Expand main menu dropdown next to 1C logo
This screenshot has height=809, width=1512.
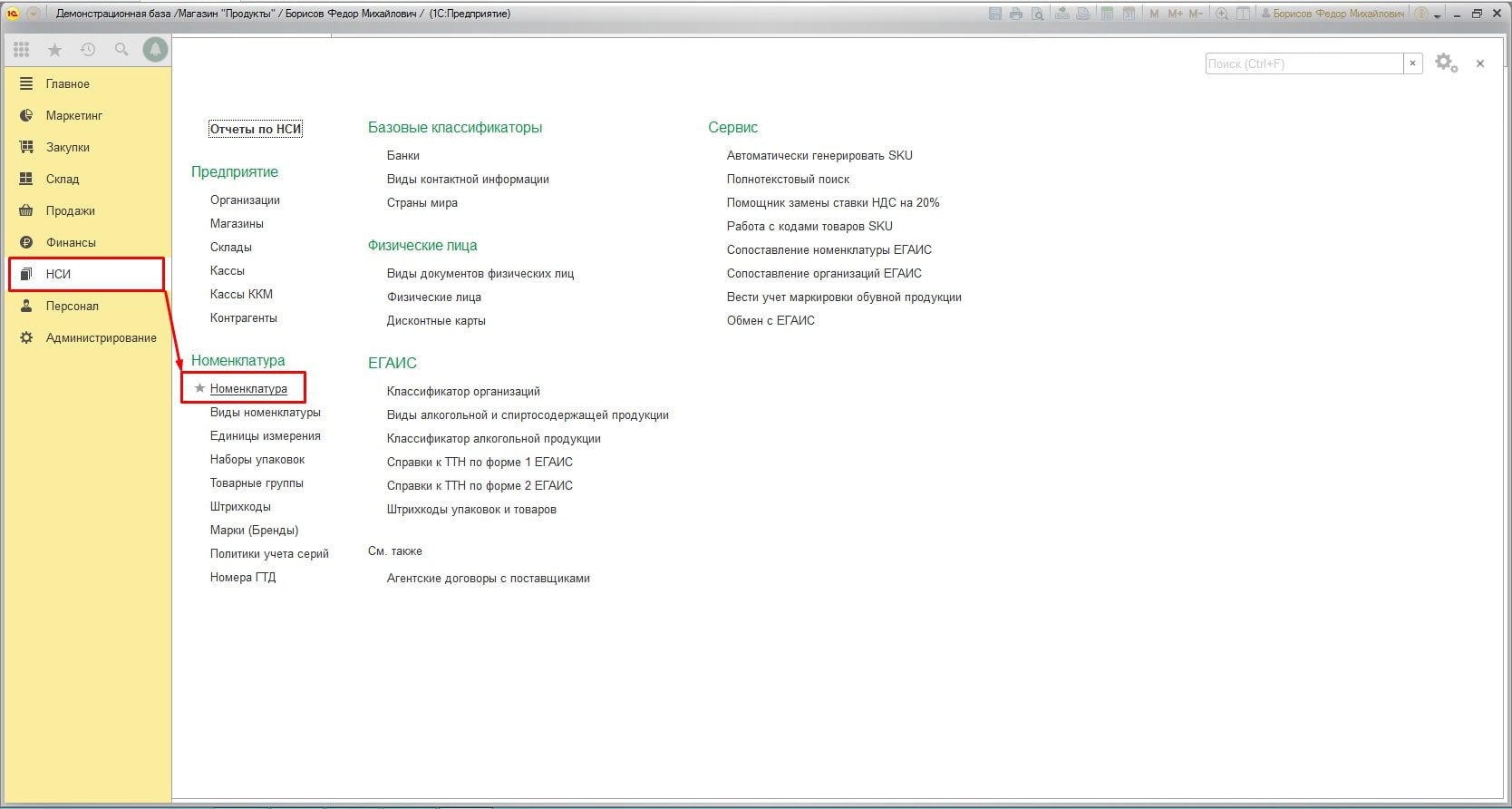(x=34, y=14)
